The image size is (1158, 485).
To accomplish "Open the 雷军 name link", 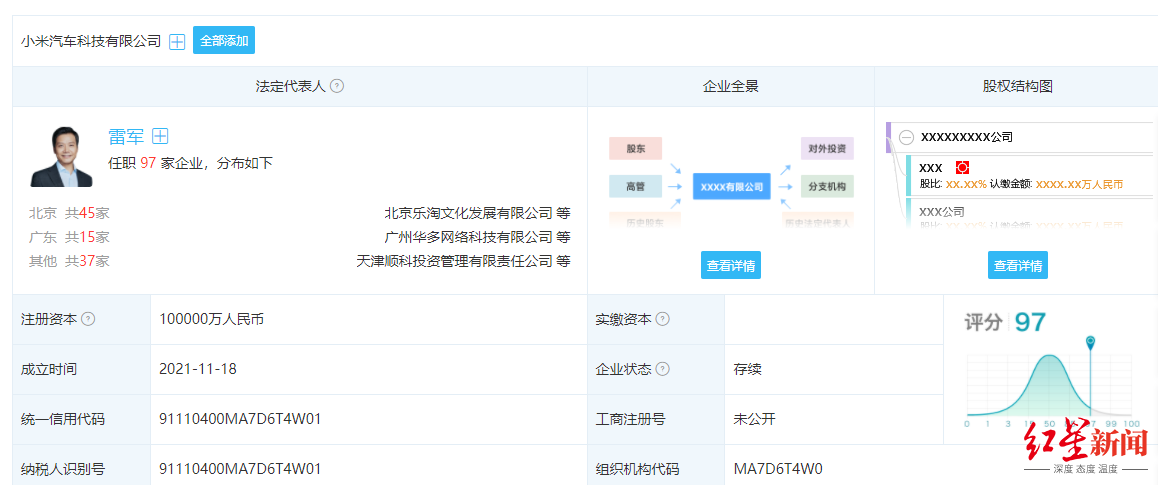I will click(x=125, y=137).
